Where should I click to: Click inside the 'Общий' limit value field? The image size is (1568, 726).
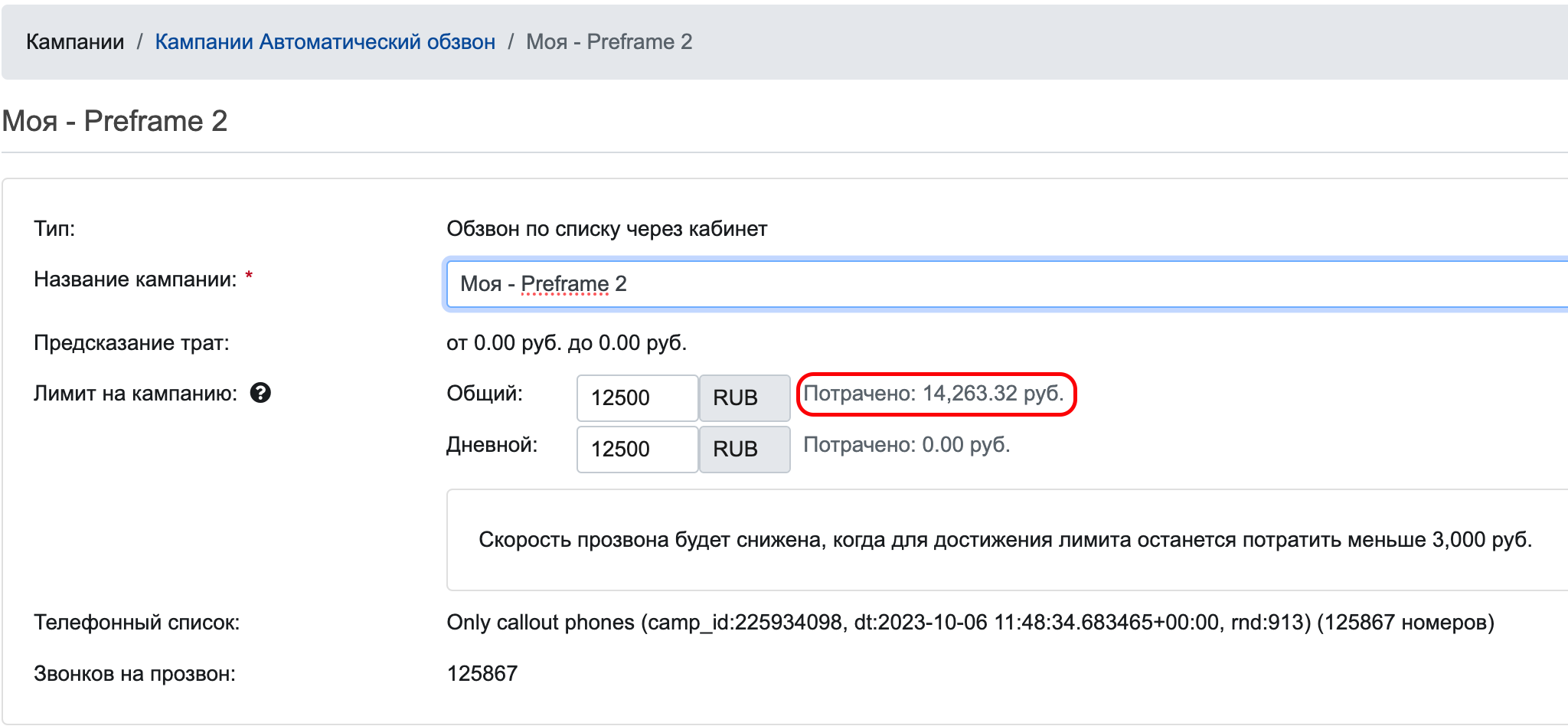coord(636,397)
